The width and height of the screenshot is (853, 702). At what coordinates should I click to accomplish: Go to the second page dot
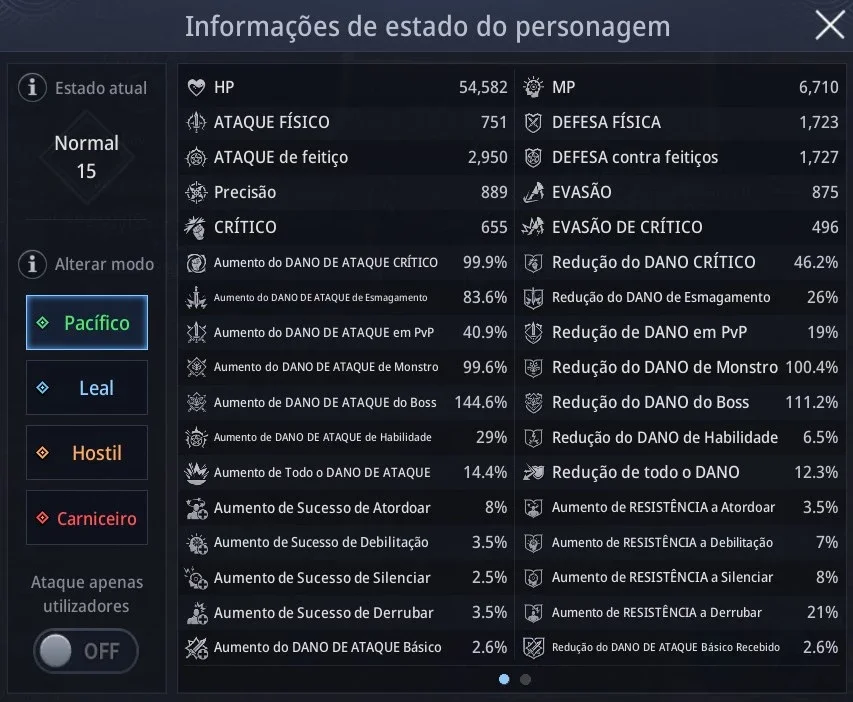pos(525,679)
